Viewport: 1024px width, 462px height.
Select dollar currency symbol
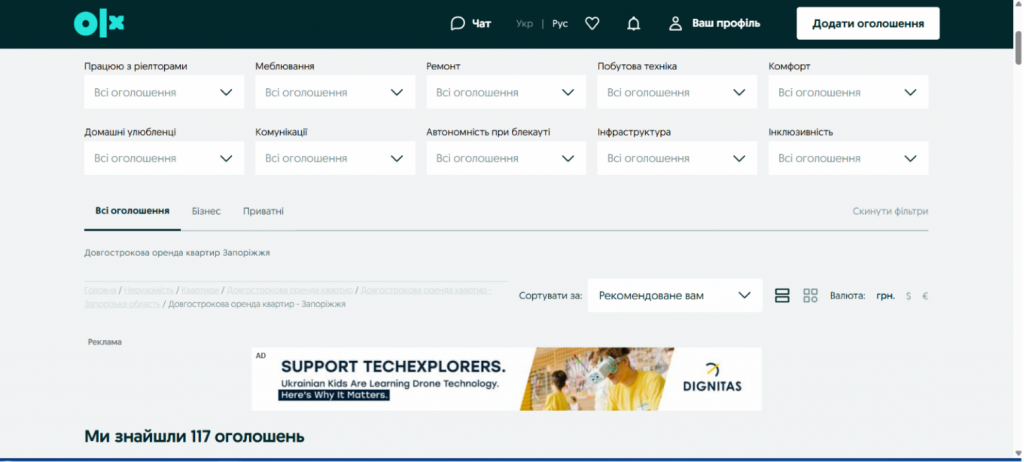pyautogui.click(x=908, y=296)
